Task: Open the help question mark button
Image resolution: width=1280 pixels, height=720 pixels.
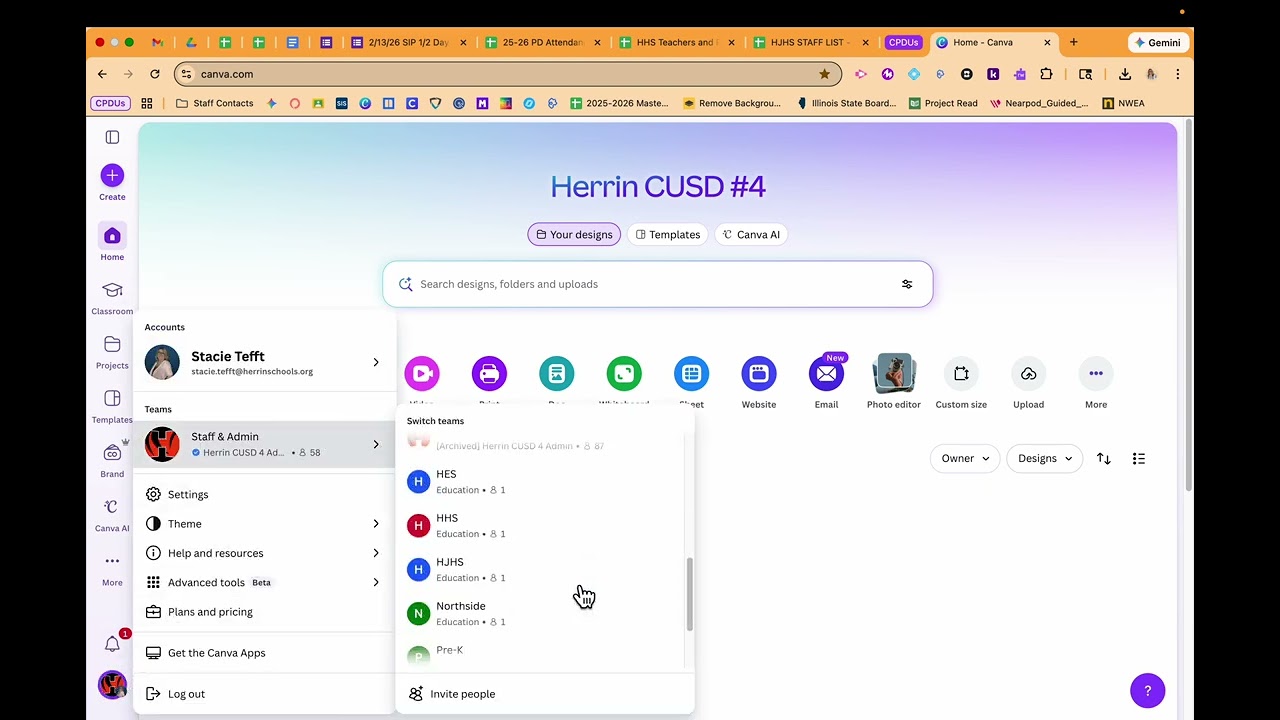Action: pos(1148,691)
